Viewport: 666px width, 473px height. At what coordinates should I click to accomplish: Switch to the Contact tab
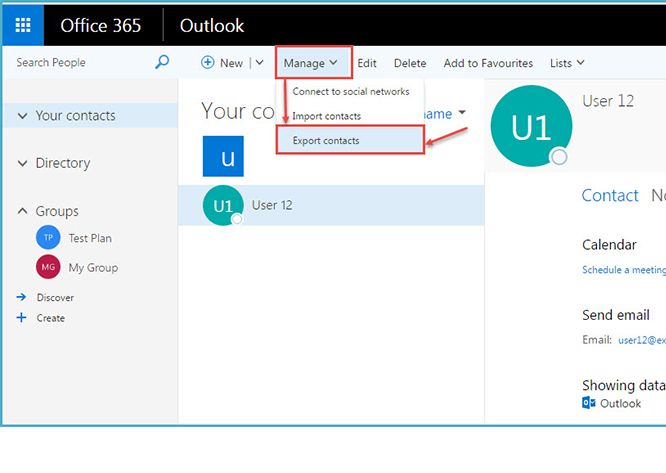point(610,196)
